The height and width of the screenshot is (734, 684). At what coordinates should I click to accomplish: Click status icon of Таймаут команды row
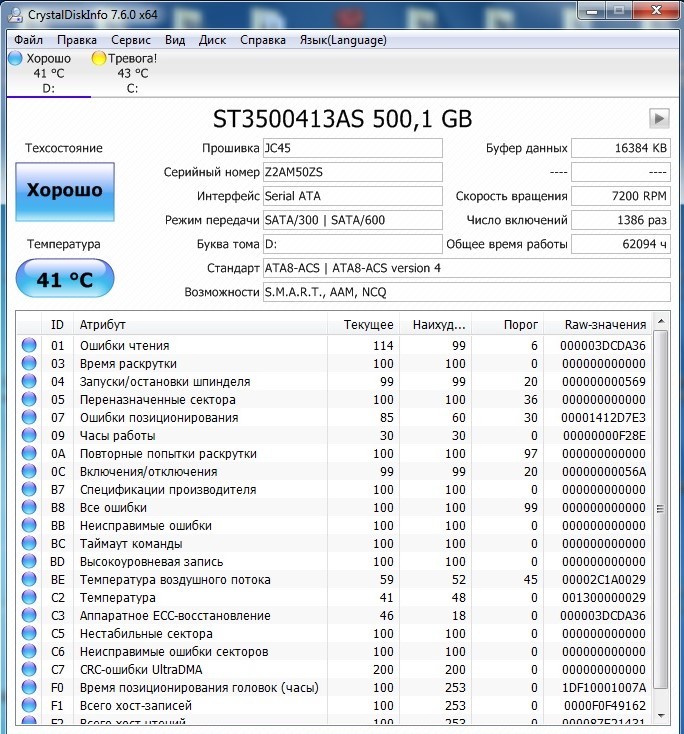tap(29, 543)
